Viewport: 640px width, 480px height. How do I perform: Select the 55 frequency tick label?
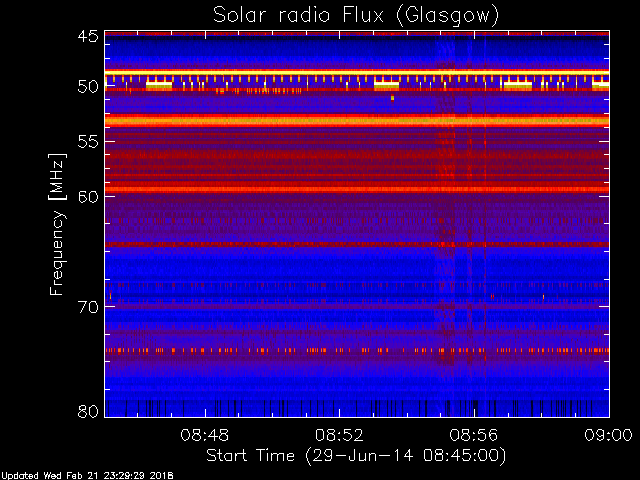coord(88,142)
